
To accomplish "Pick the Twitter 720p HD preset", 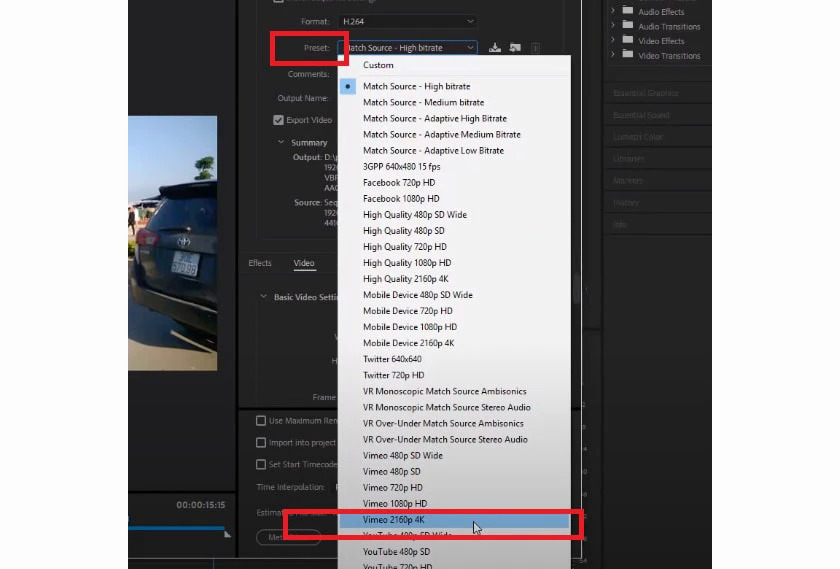I will [454, 376].
